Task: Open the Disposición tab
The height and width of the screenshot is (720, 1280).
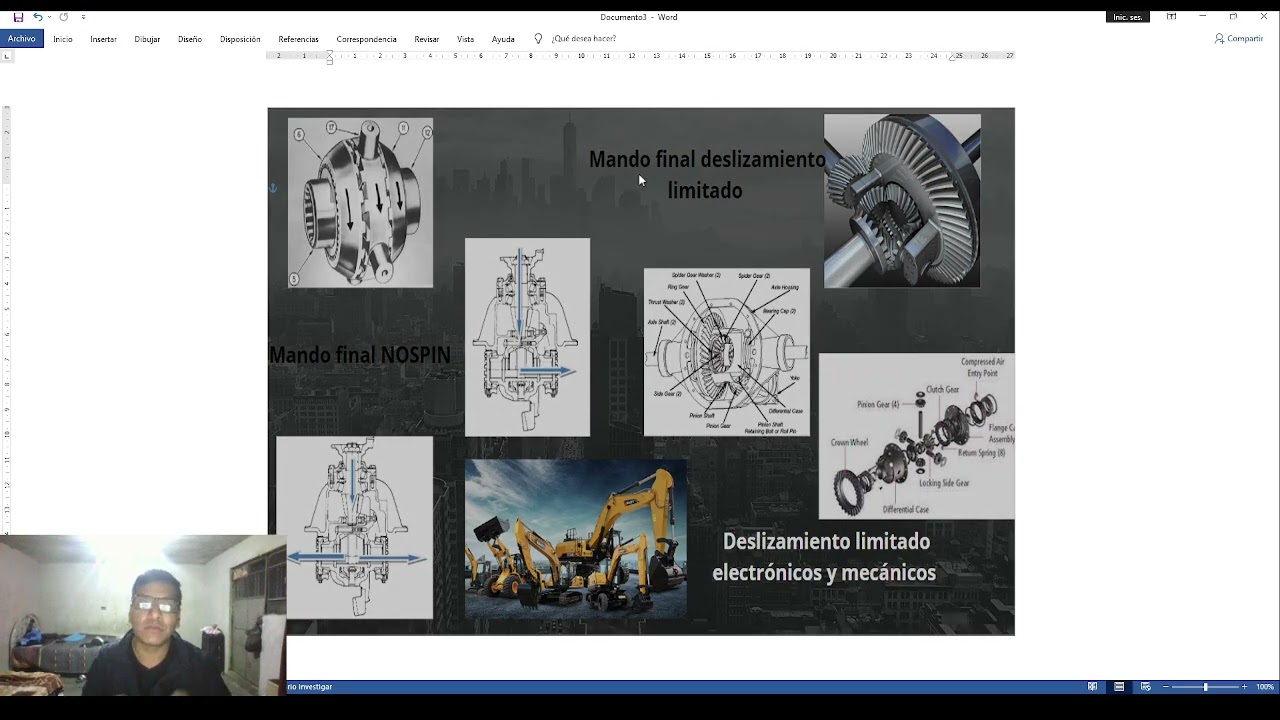Action: click(240, 39)
